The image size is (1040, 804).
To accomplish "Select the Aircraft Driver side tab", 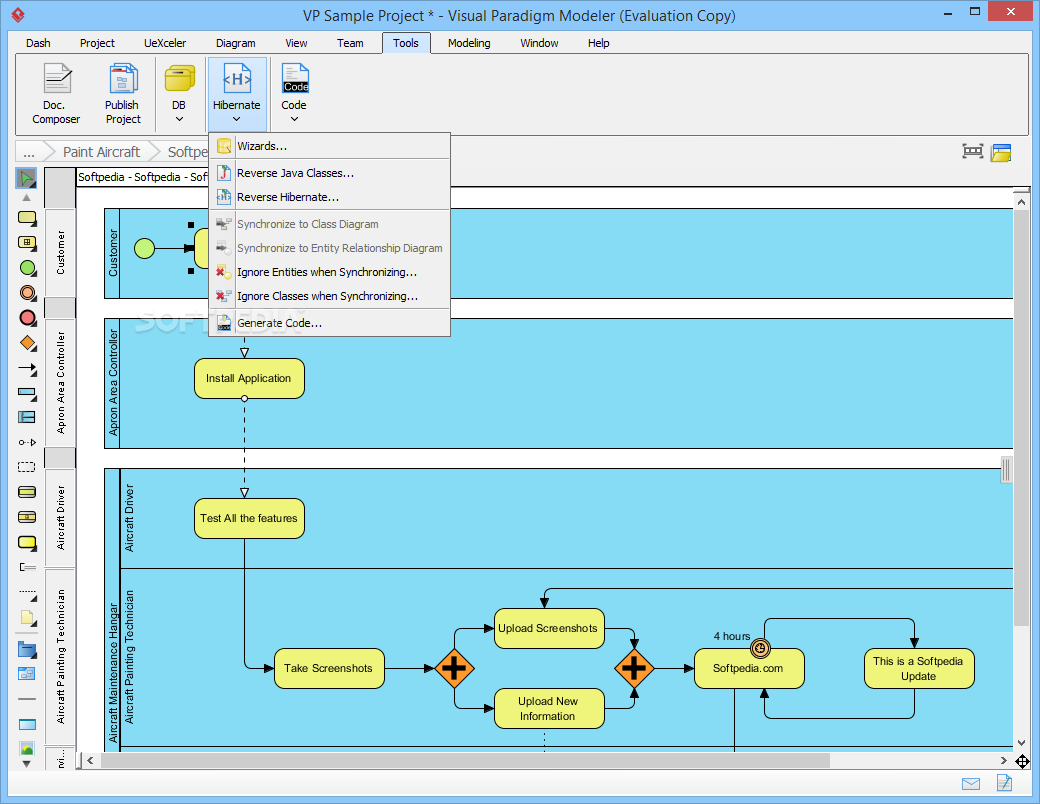I will (x=60, y=517).
